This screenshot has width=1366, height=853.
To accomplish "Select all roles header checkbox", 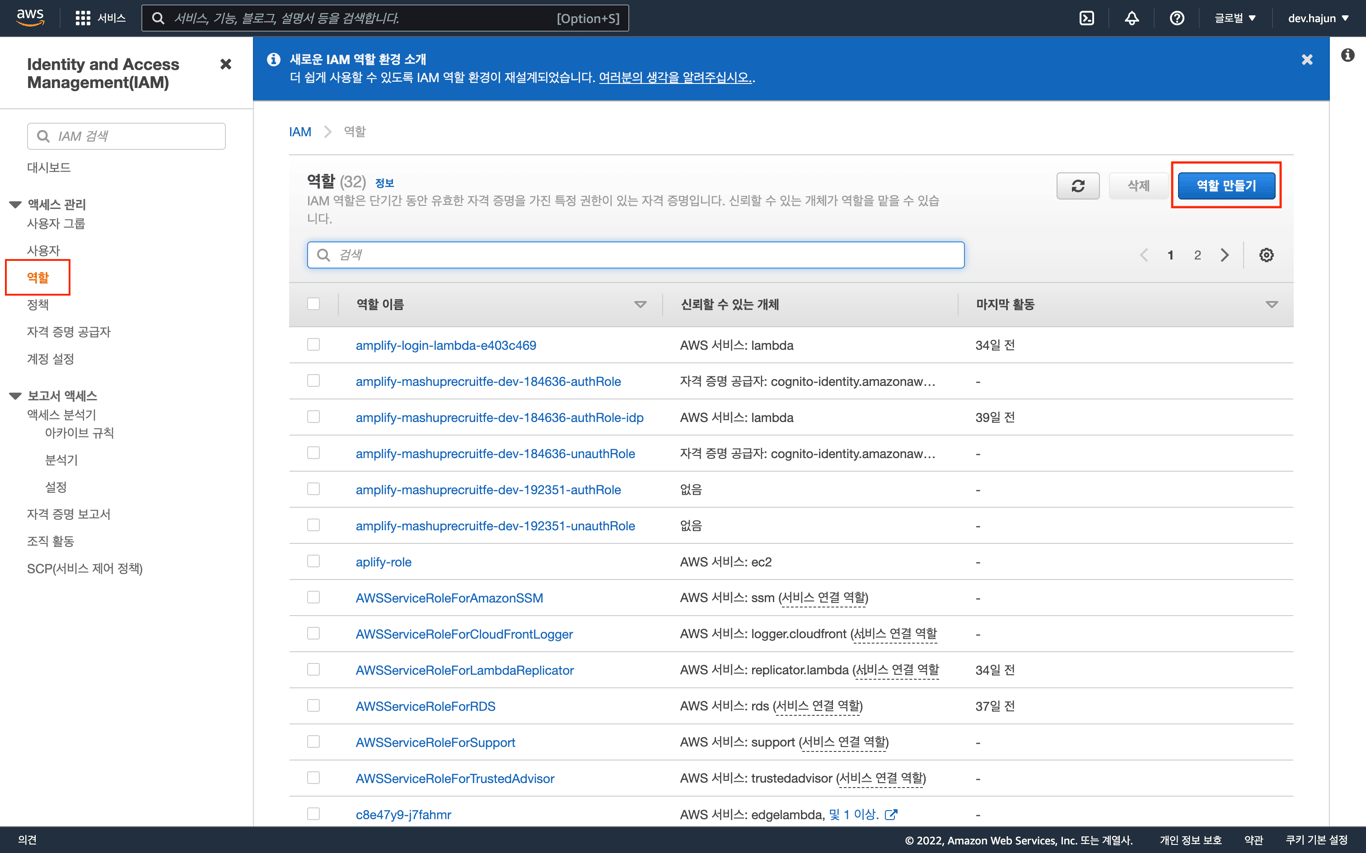I will click(314, 304).
